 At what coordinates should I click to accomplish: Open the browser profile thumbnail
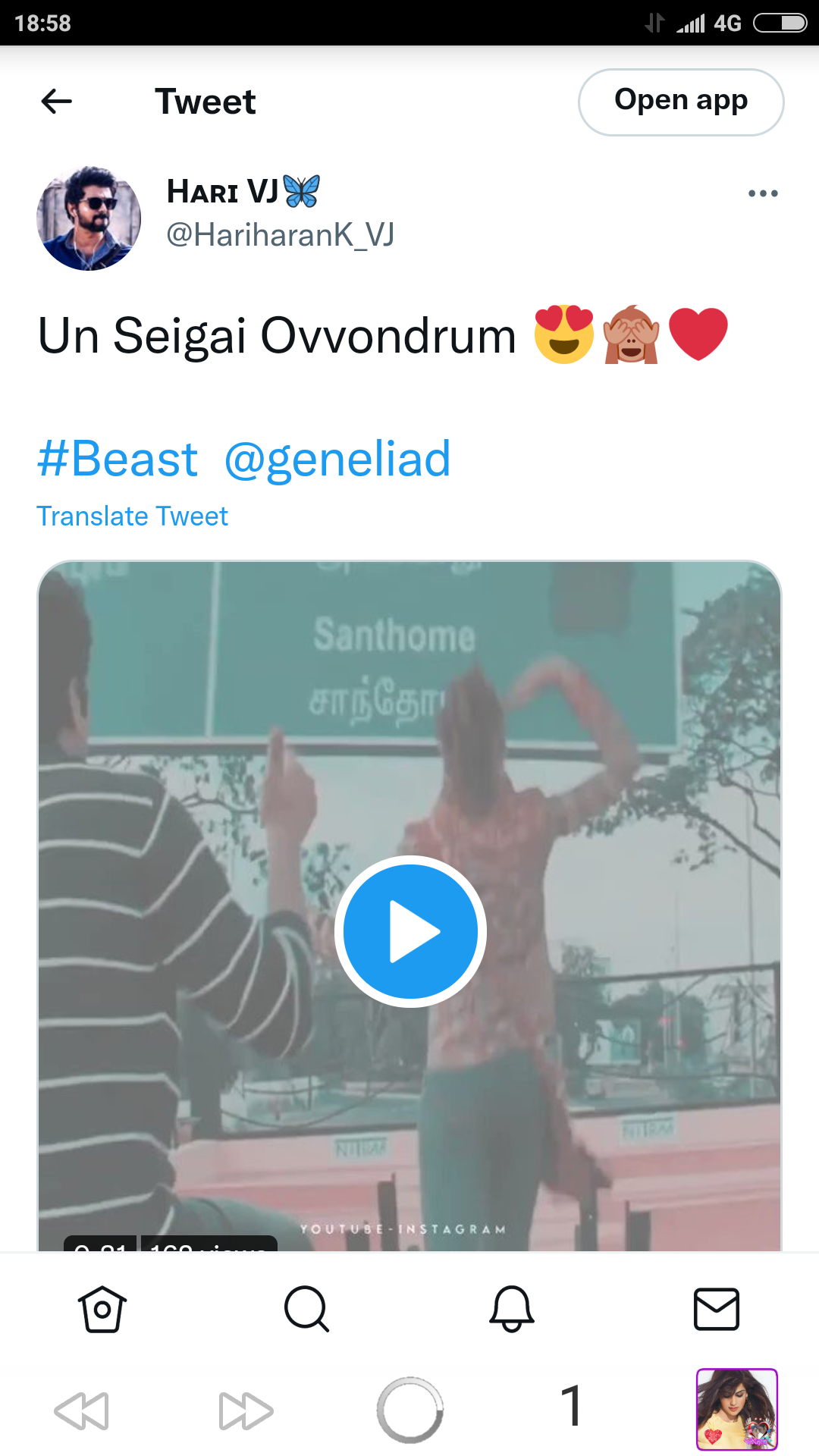click(x=737, y=1410)
